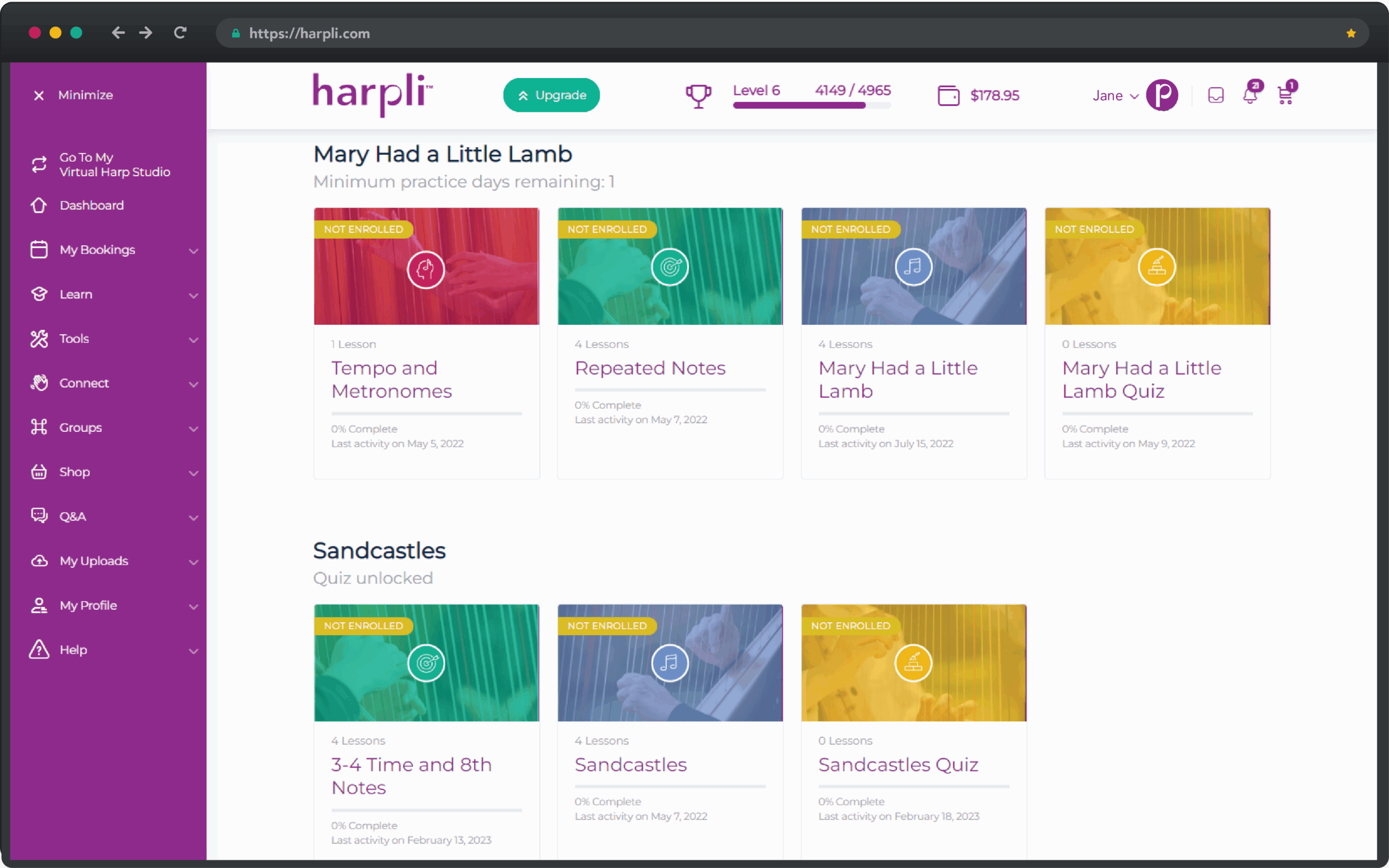Expand the Groups submenu chevron
This screenshot has width=1389, height=868.
[x=193, y=429]
